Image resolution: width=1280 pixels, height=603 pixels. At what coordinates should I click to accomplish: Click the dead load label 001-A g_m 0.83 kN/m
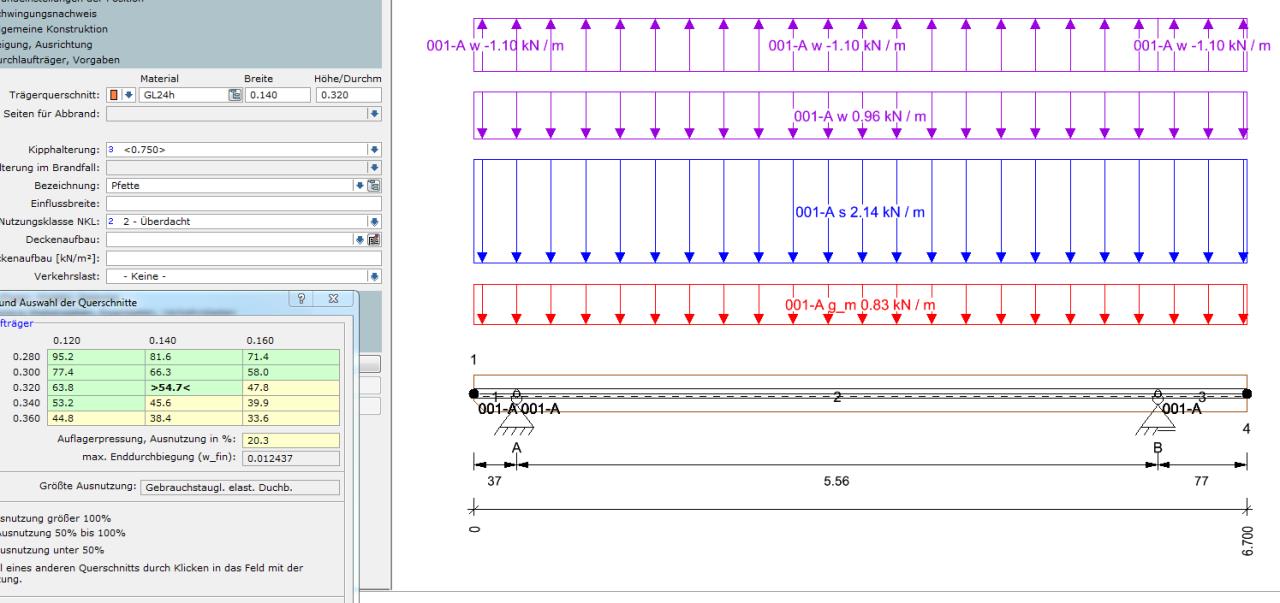tap(860, 306)
